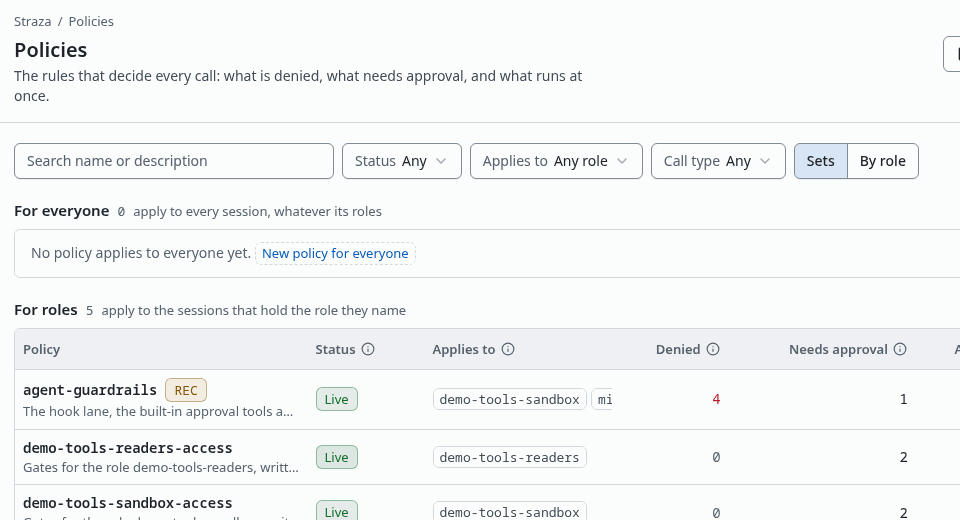Focus the Search name or description field

point(174,161)
